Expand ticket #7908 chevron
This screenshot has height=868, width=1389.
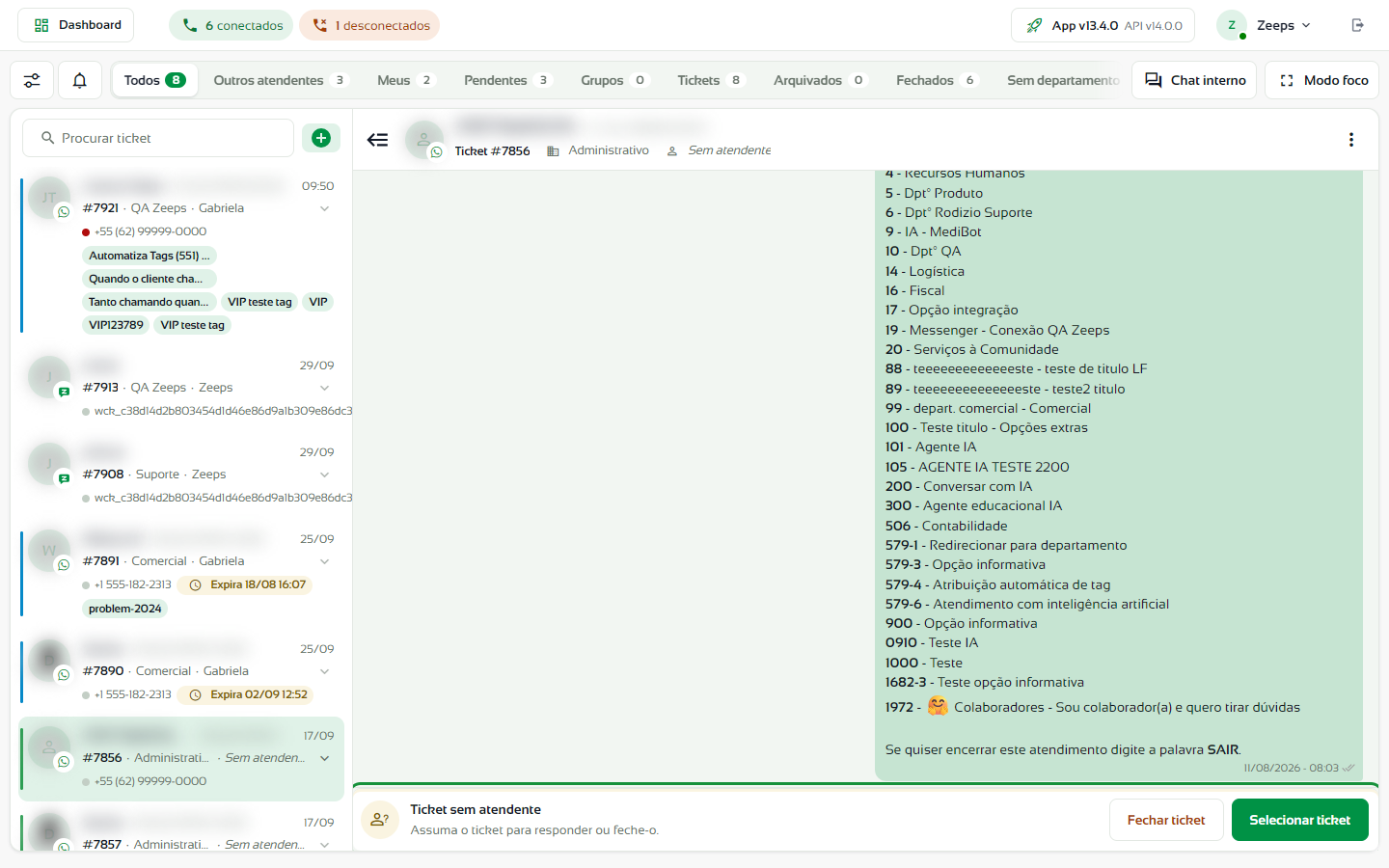click(x=325, y=475)
